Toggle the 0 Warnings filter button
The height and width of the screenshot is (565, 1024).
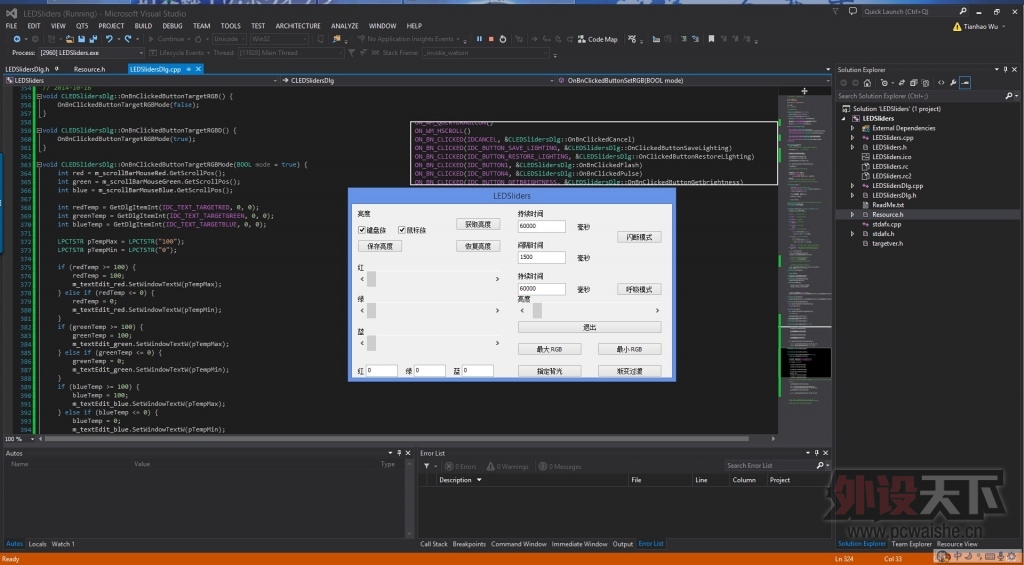click(x=507, y=466)
